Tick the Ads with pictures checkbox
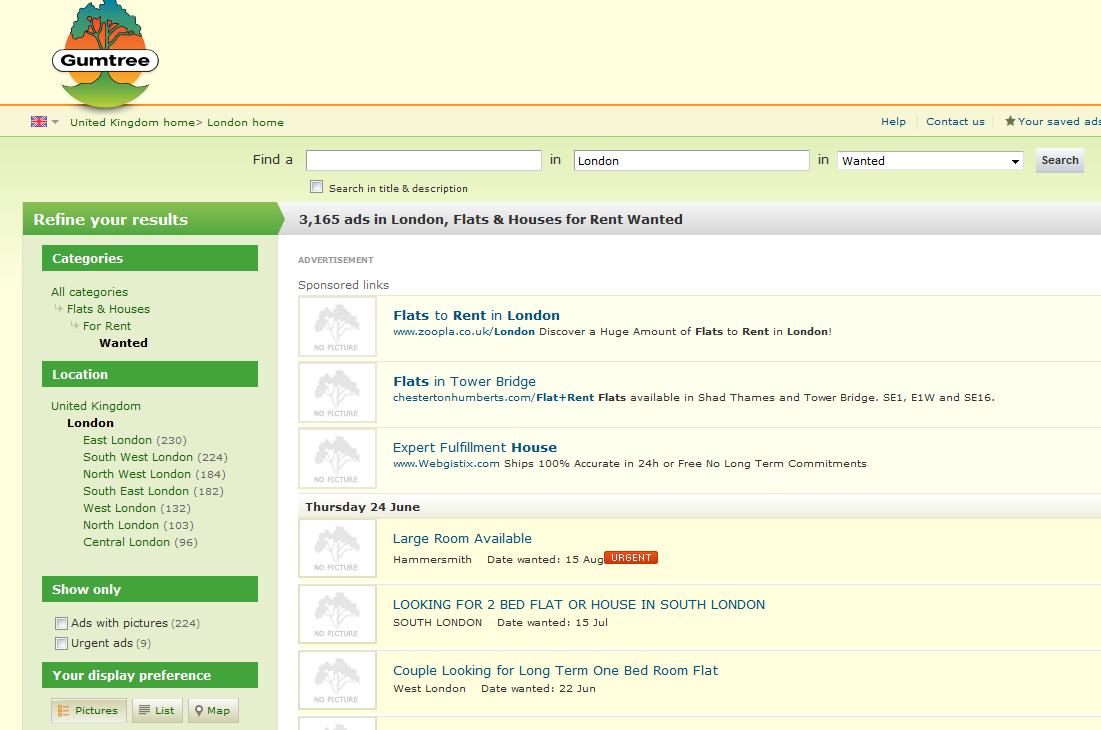This screenshot has width=1101, height=730. tap(62, 624)
